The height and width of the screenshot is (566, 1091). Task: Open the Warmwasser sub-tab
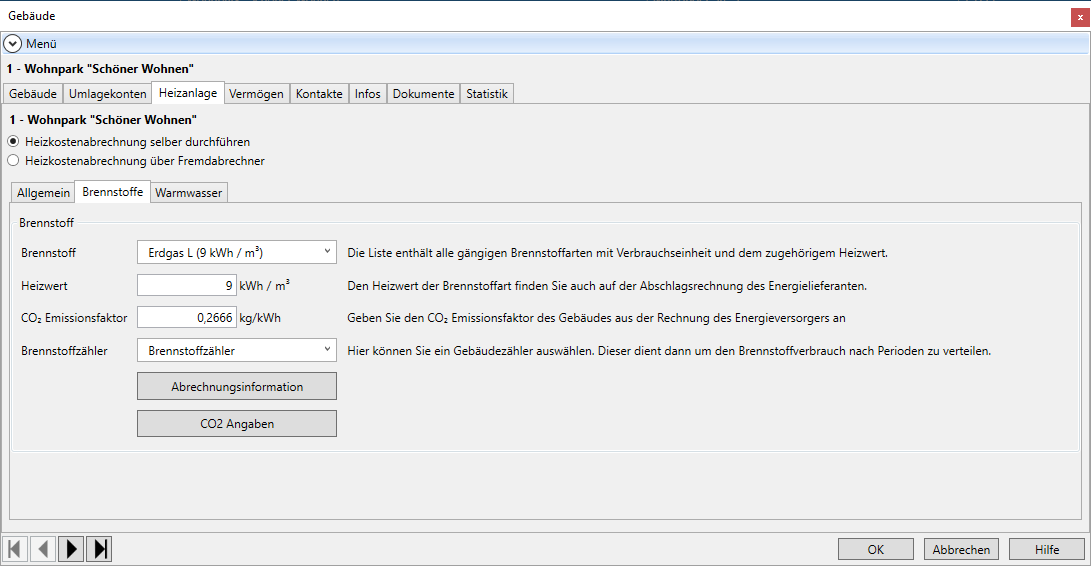coord(189,193)
